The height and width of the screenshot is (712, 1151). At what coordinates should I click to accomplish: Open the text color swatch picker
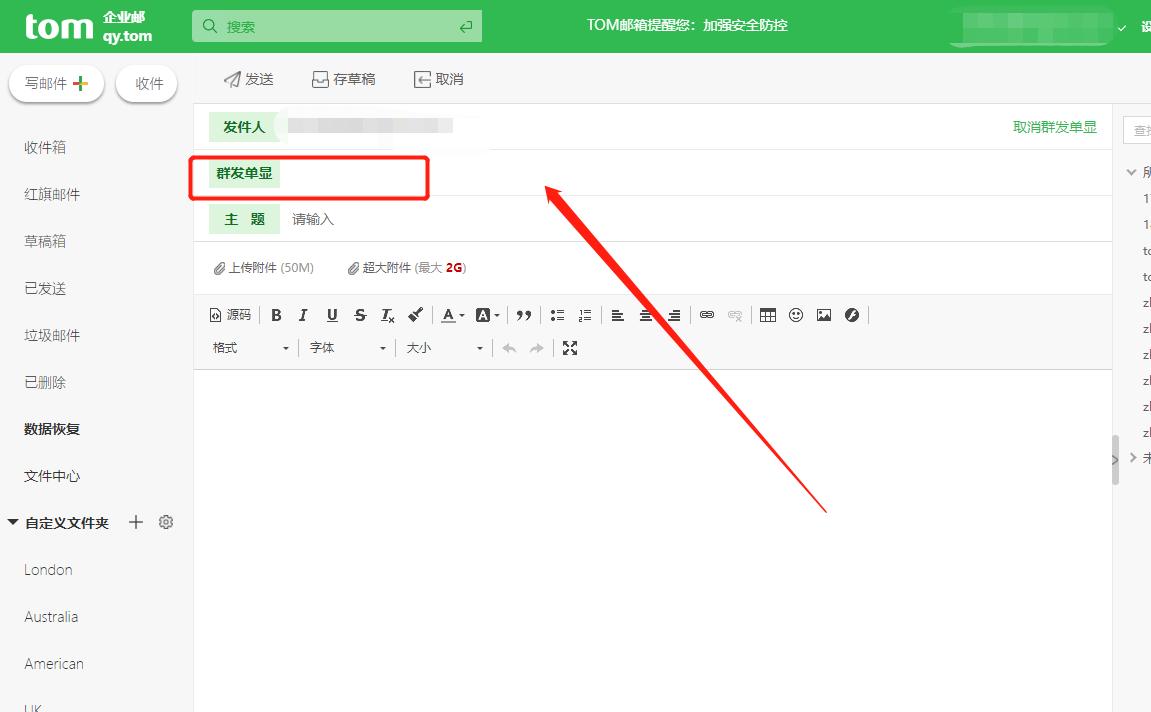(x=448, y=314)
